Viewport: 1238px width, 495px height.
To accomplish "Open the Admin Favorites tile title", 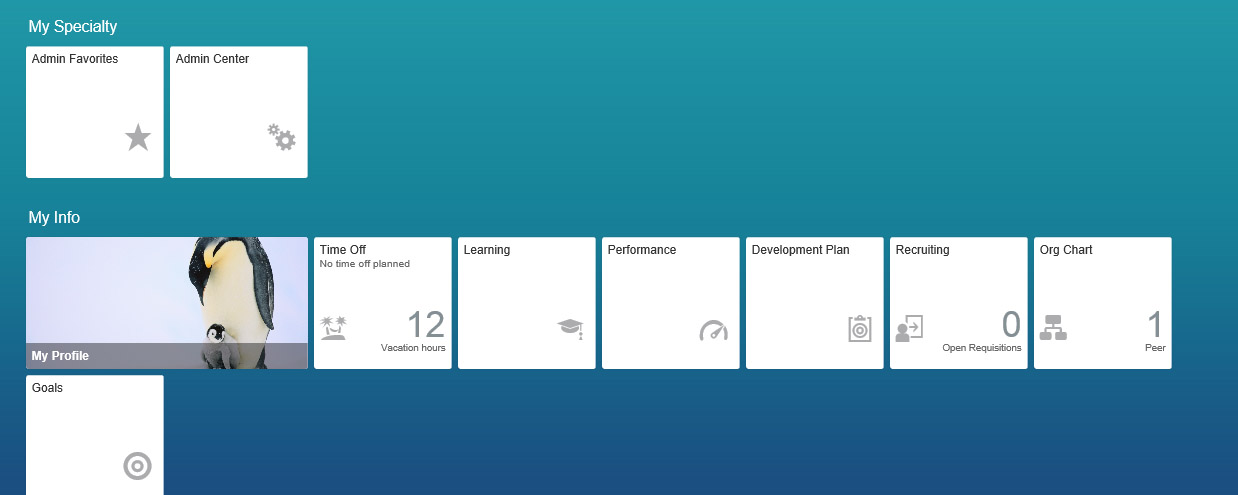I will click(75, 59).
